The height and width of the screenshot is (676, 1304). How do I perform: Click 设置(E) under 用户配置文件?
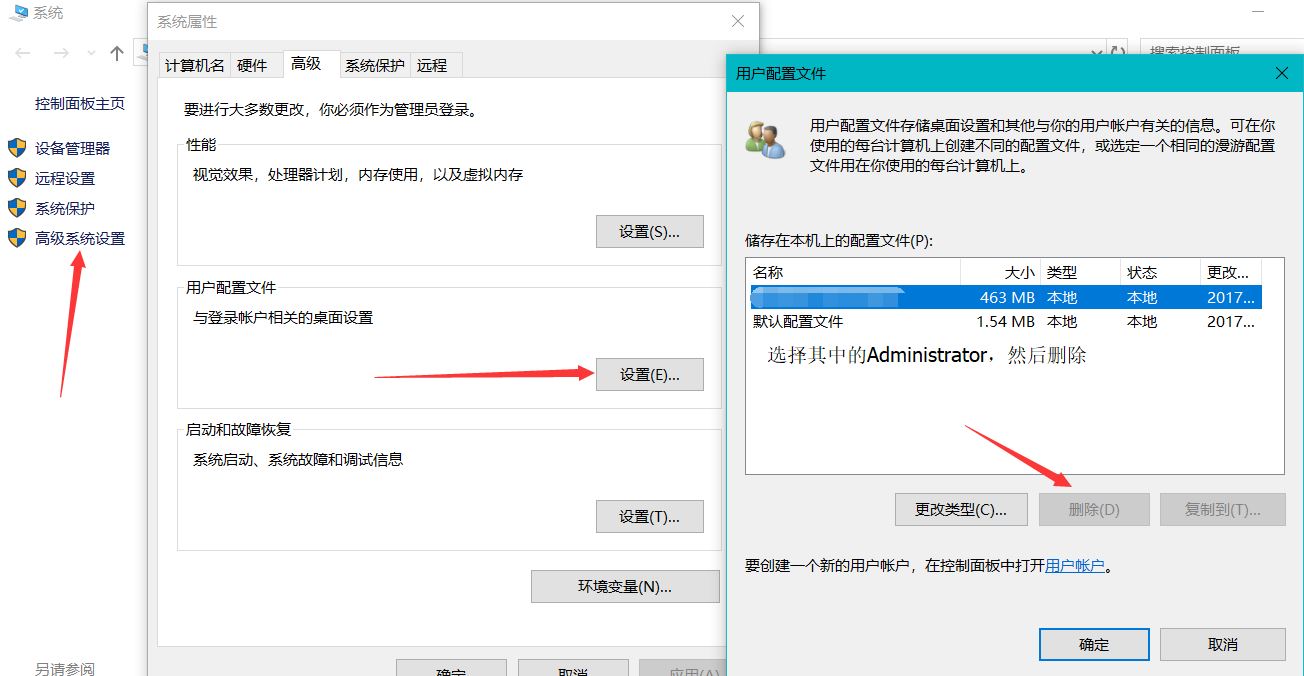[x=649, y=373]
